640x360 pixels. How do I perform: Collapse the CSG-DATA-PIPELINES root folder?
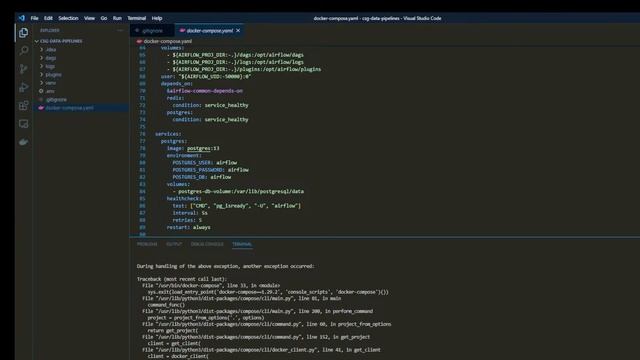click(81, 41)
